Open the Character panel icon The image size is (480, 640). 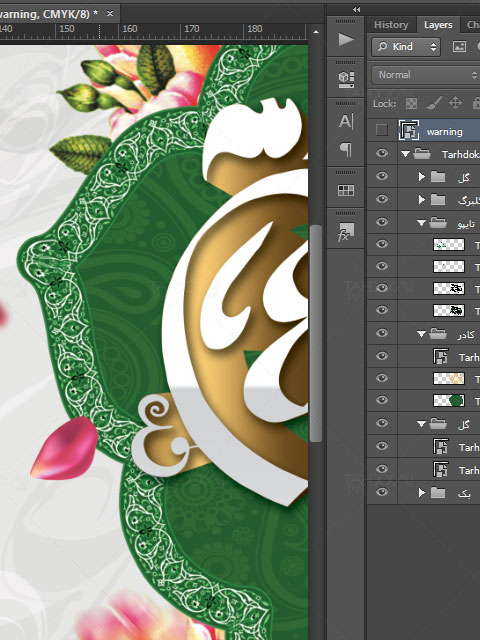346,121
